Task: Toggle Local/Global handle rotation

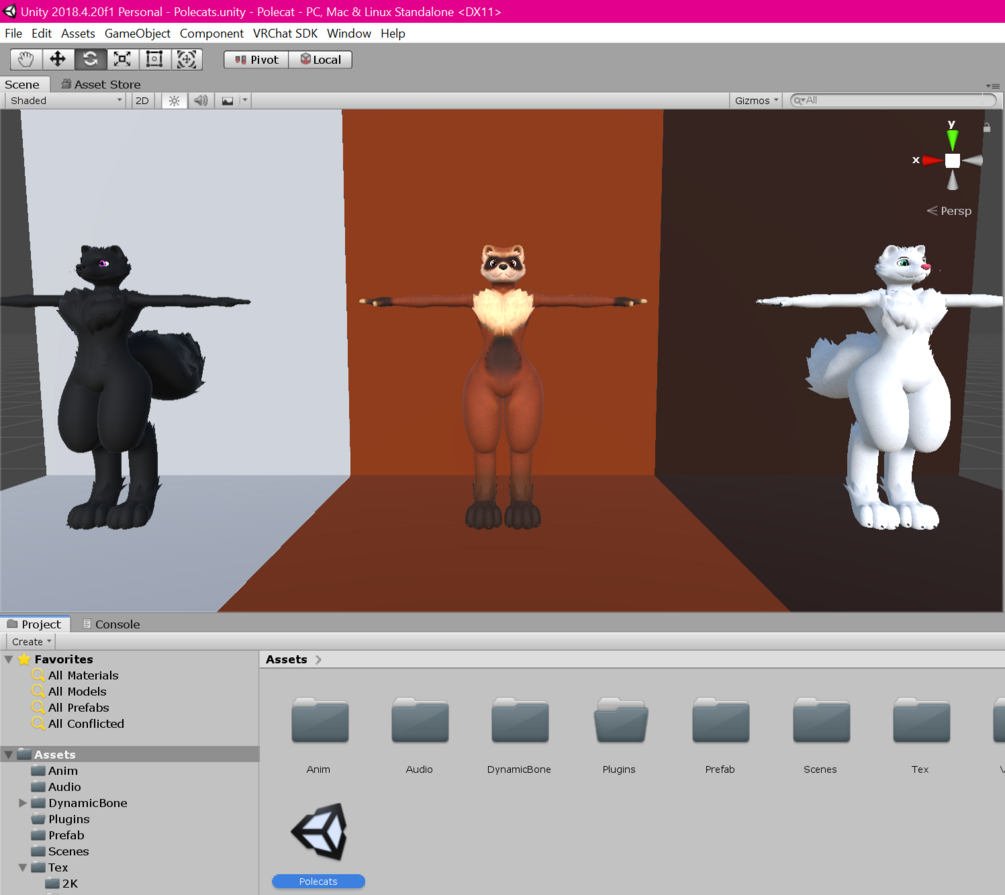Action: [x=320, y=60]
